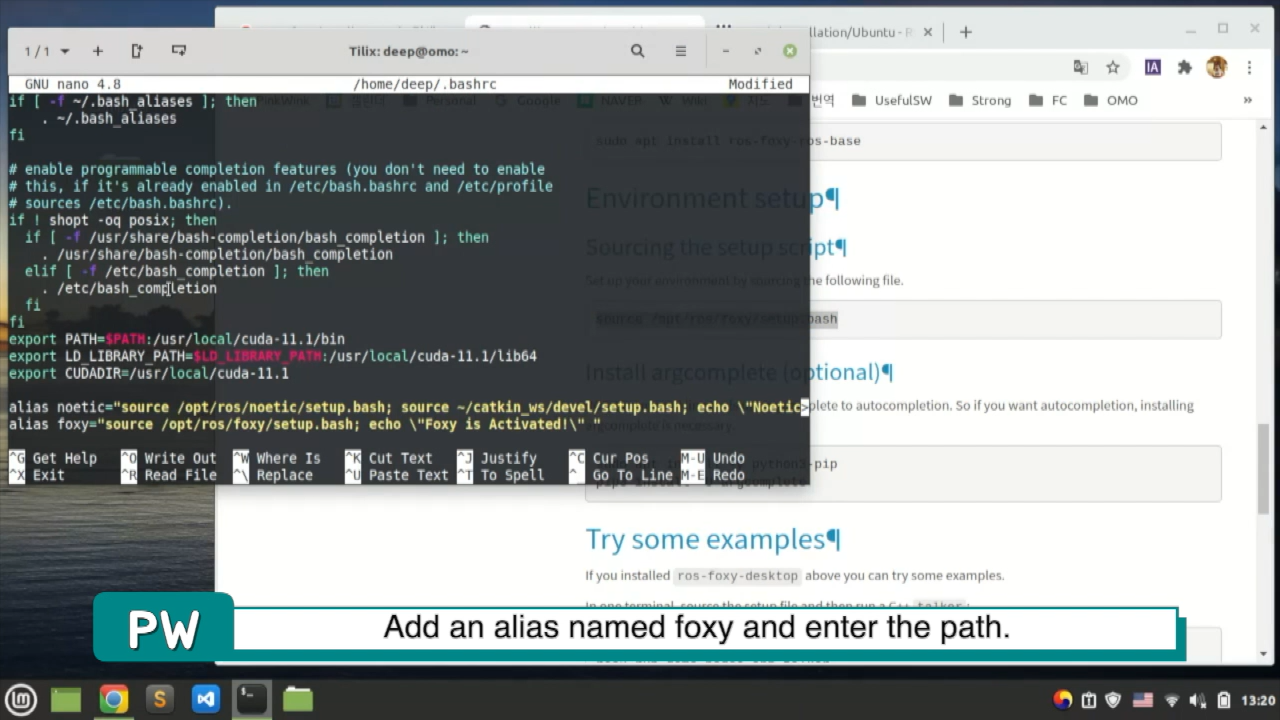Click the Sourcing the setup script heading
The width and height of the screenshot is (1280, 720).
click(x=716, y=247)
